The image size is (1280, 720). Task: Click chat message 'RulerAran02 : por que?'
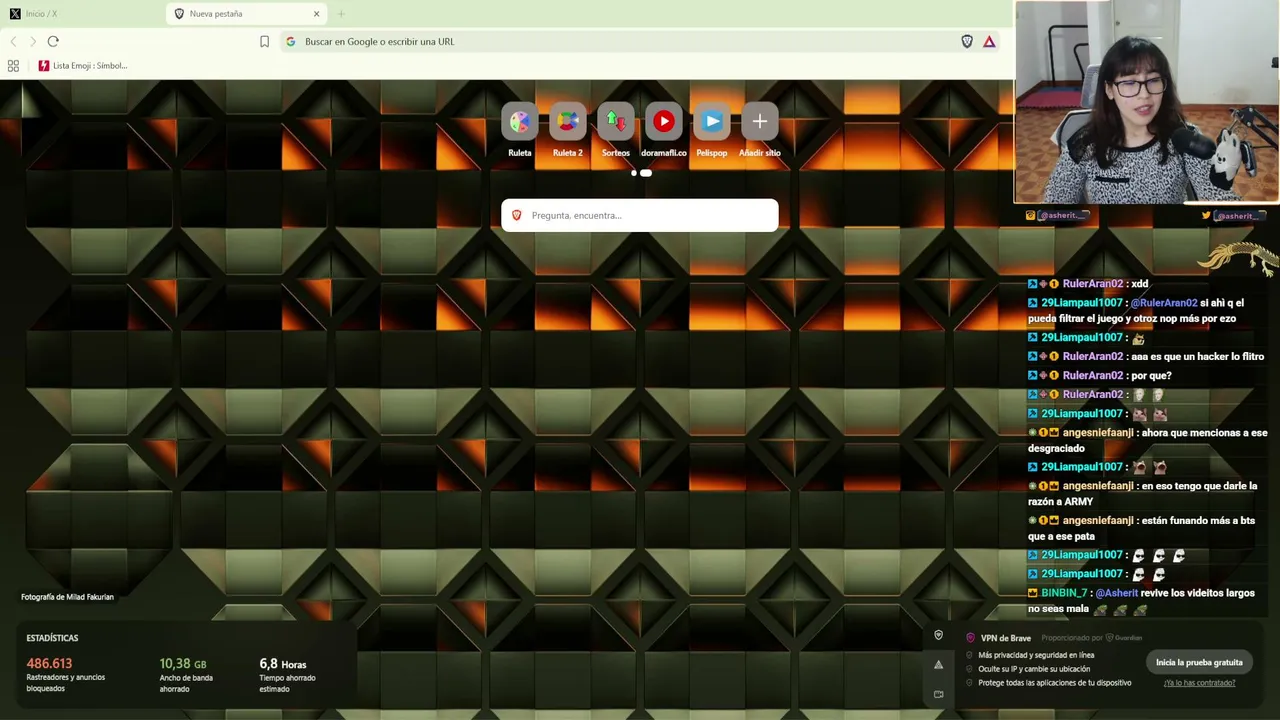(x=1100, y=376)
